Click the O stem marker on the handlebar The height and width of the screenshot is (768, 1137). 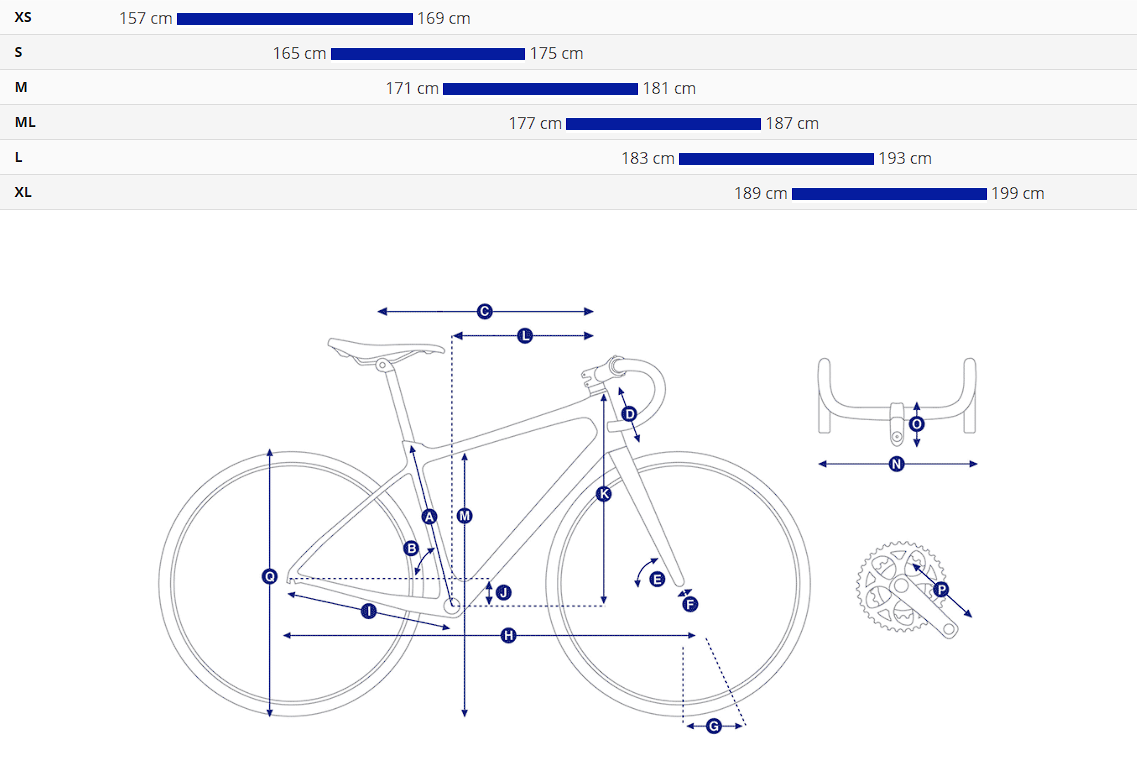coord(917,424)
